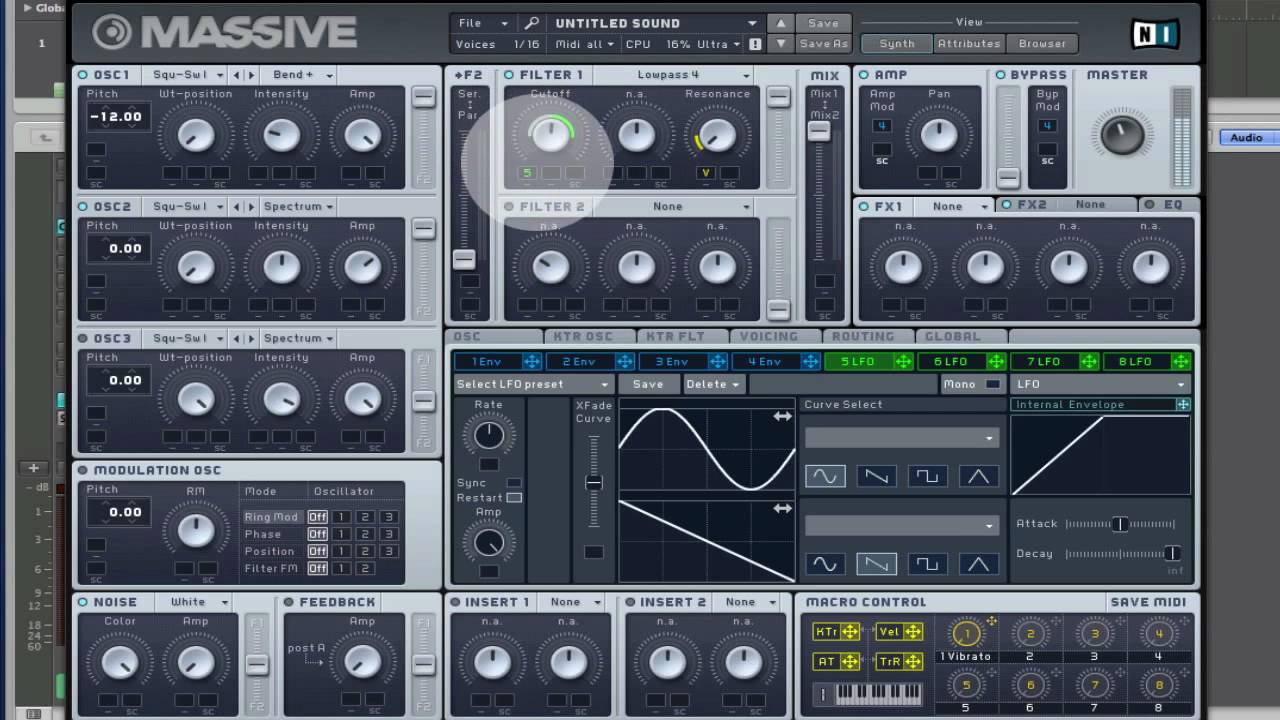Screen dimensions: 1280x720
Task: Click the Internal Envelope Attack slider
Action: click(x=1121, y=524)
